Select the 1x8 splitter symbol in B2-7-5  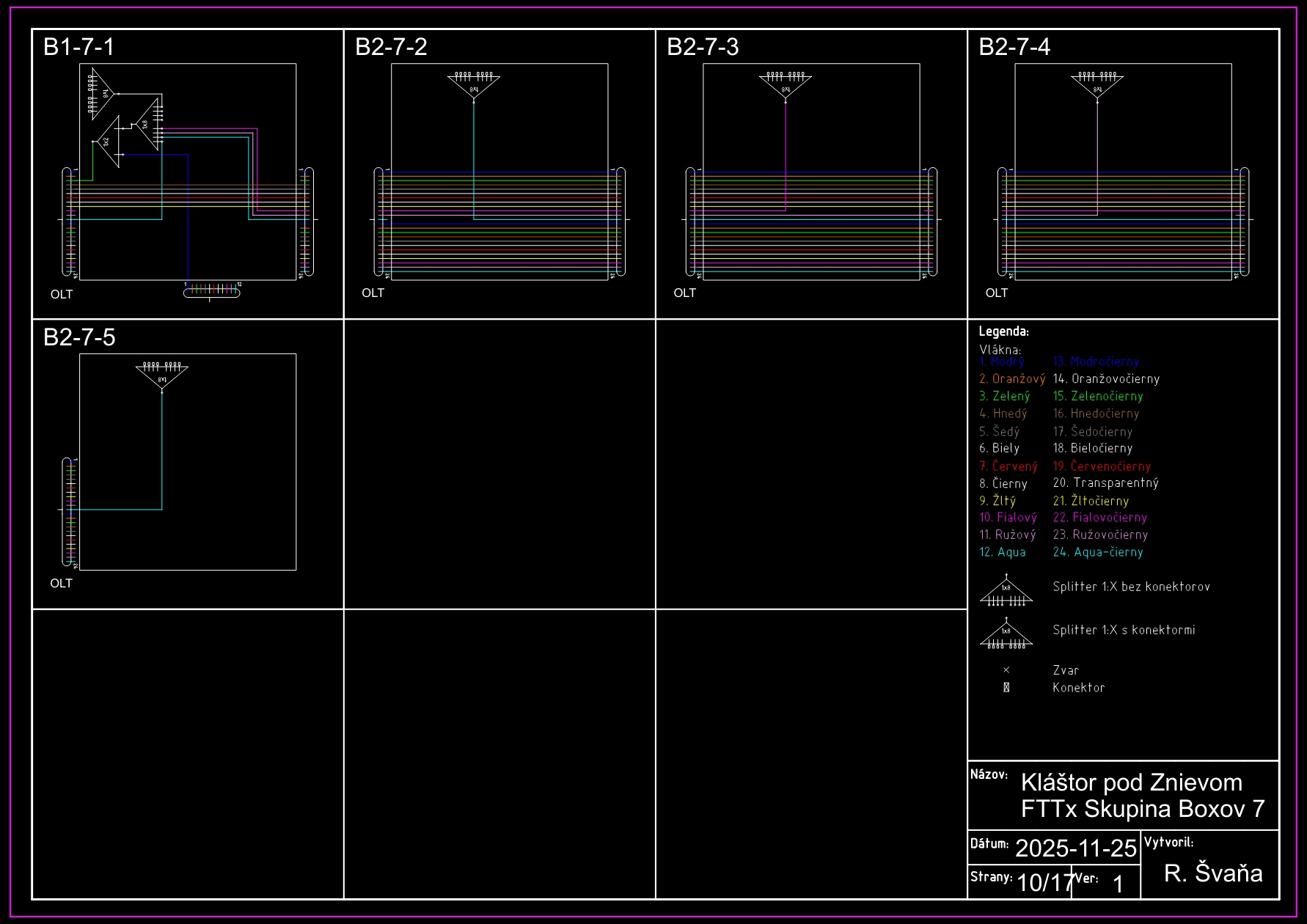pyautogui.click(x=162, y=375)
